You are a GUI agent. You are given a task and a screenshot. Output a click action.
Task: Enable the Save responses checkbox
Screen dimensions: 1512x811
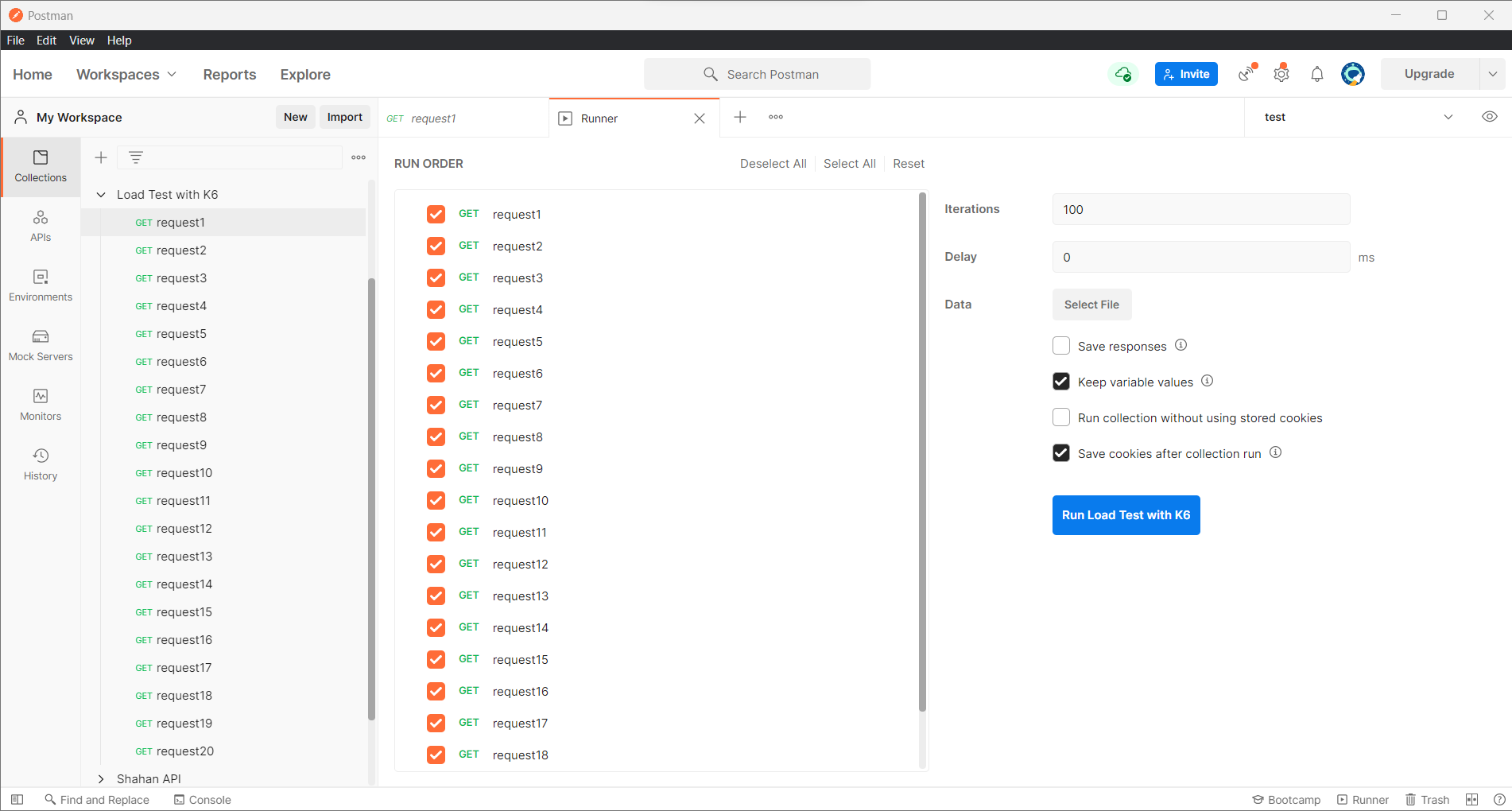pyautogui.click(x=1060, y=346)
